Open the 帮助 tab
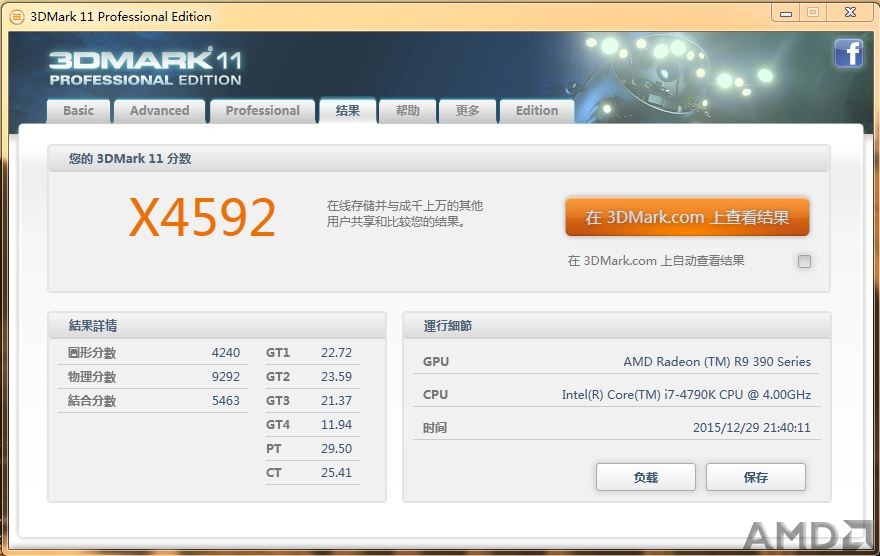 tap(407, 111)
